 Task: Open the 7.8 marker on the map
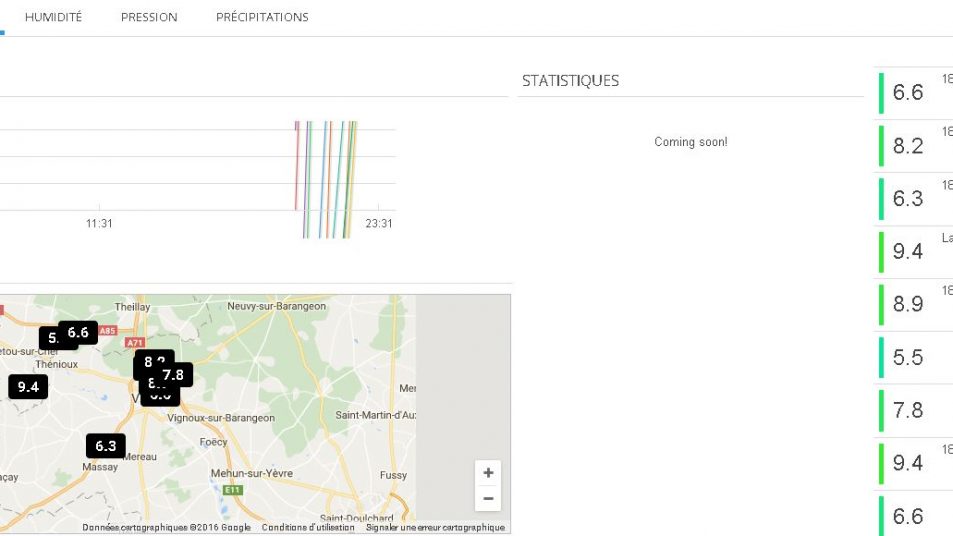tap(174, 375)
